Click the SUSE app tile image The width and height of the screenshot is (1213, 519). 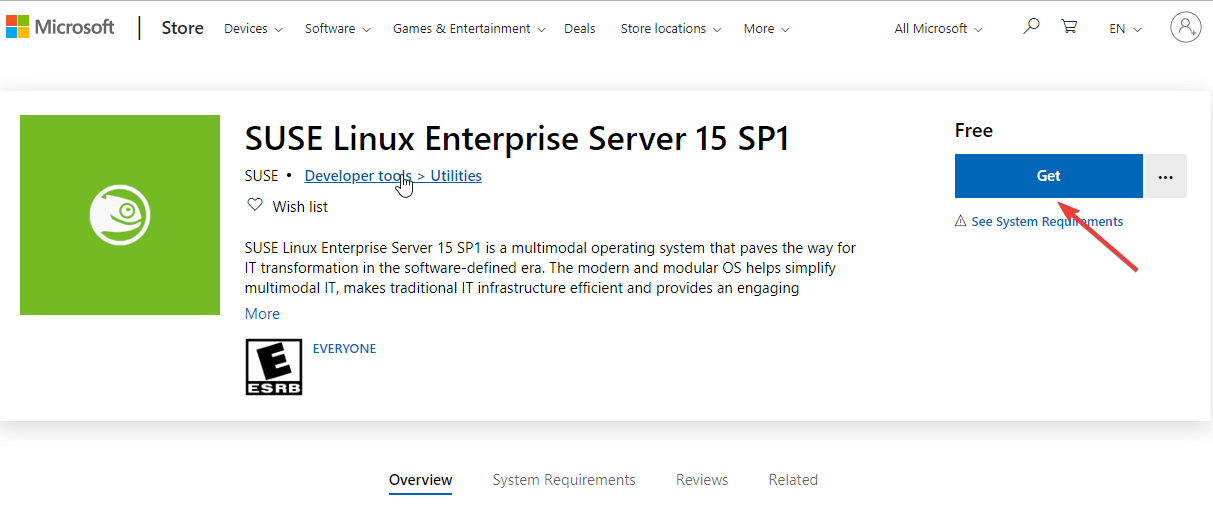tap(120, 215)
